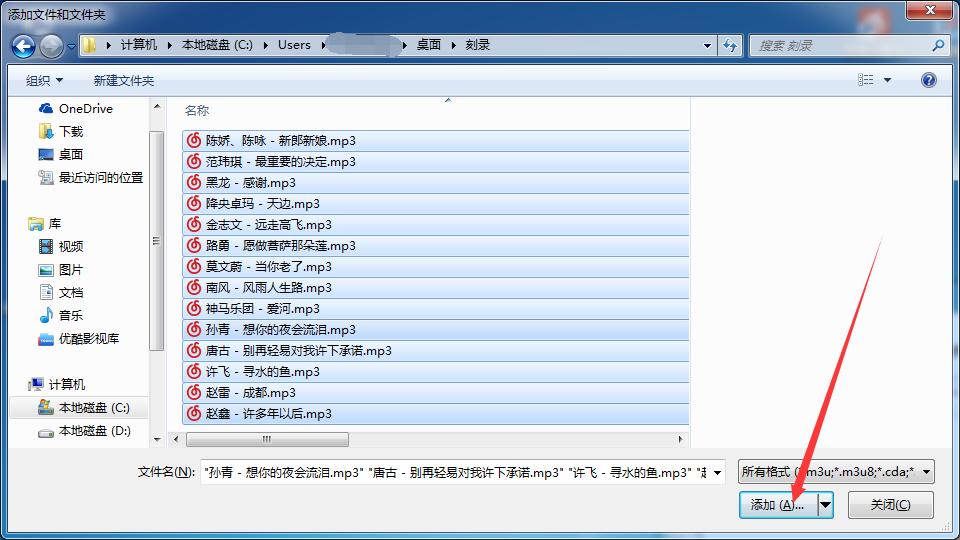Screen dimensions: 960x540
Task: Select file 降央卓玛 - 天边.mp3
Action: (x=435, y=203)
